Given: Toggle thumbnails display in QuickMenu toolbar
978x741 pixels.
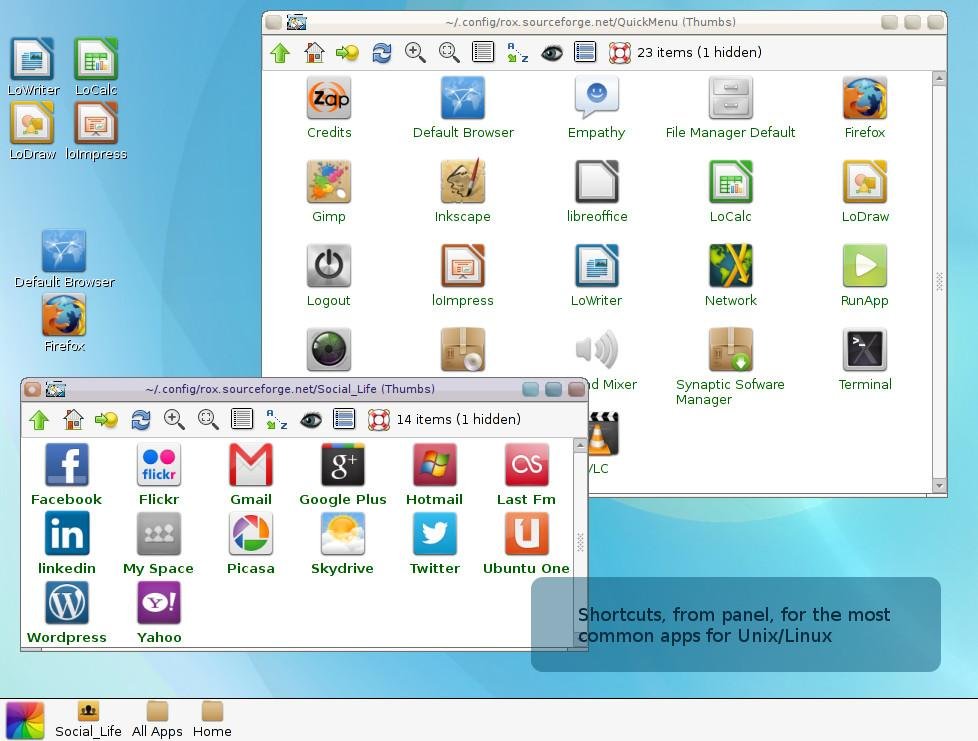Looking at the screenshot, I should click(x=585, y=52).
